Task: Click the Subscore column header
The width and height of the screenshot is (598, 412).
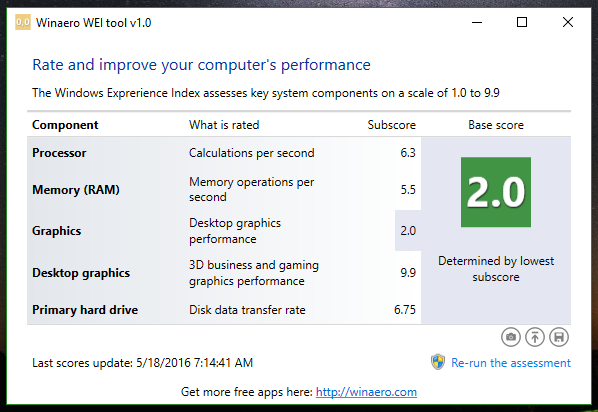Action: [391, 125]
